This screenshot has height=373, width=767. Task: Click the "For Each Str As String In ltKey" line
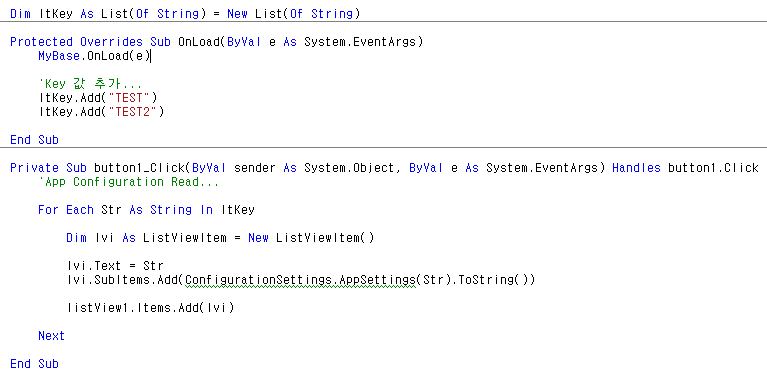click(146, 210)
